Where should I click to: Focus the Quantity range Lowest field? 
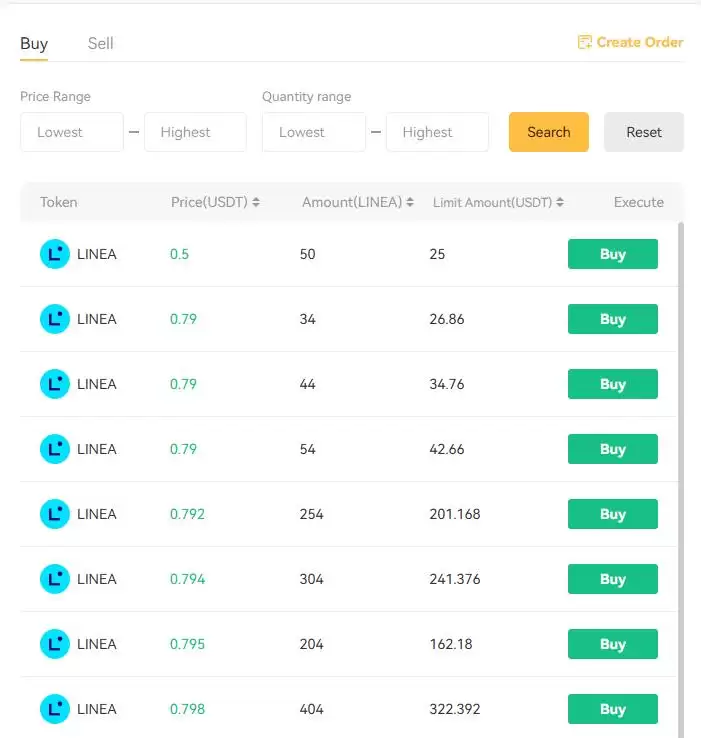click(x=314, y=132)
